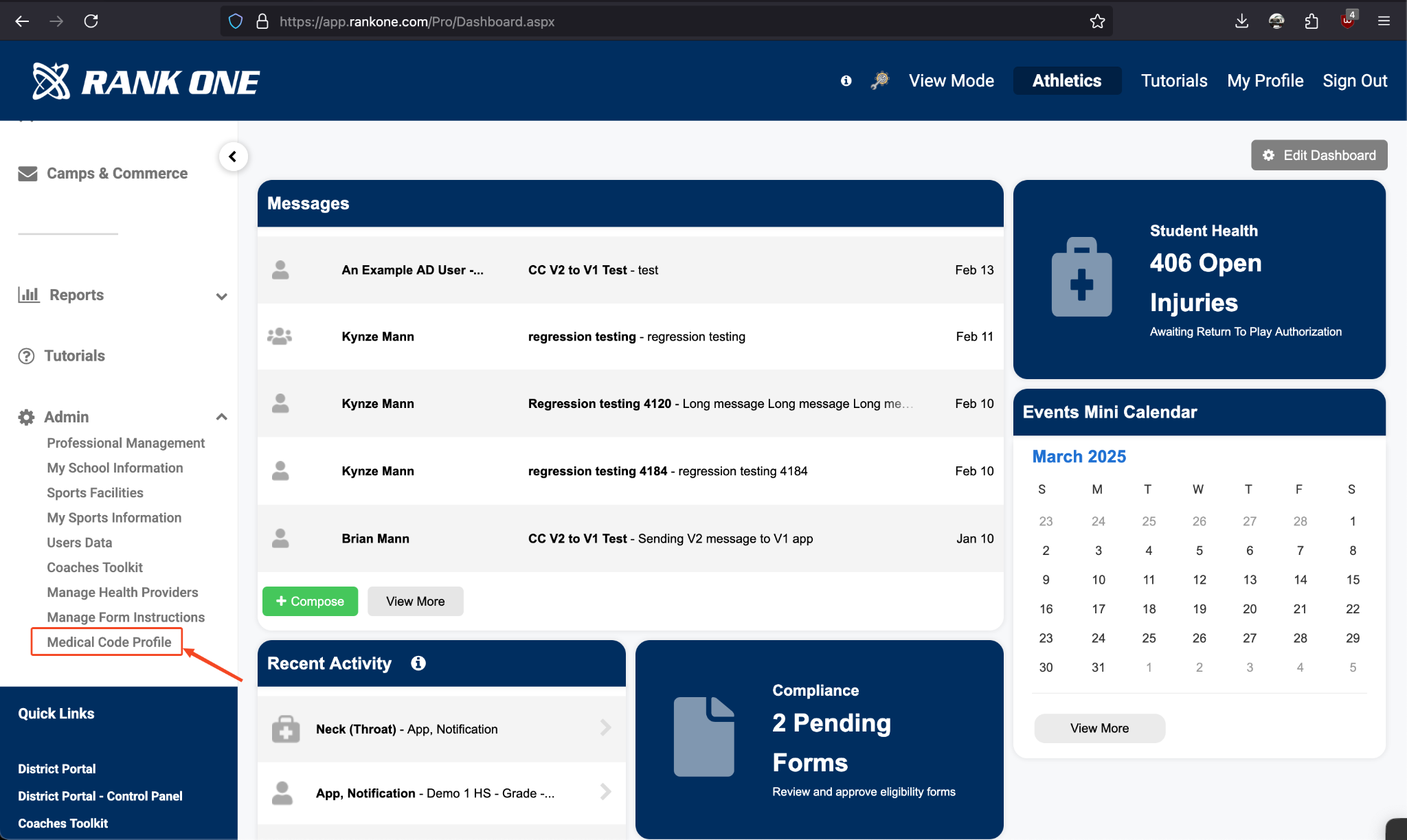Click the Admin gear icon

(x=26, y=417)
